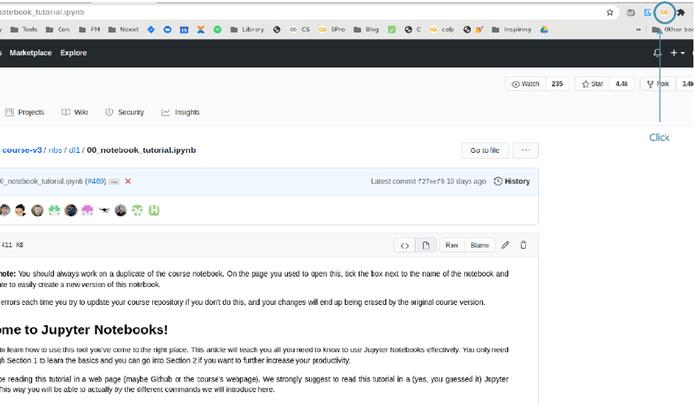Open the Nexxt bookmarks folder

click(124, 30)
